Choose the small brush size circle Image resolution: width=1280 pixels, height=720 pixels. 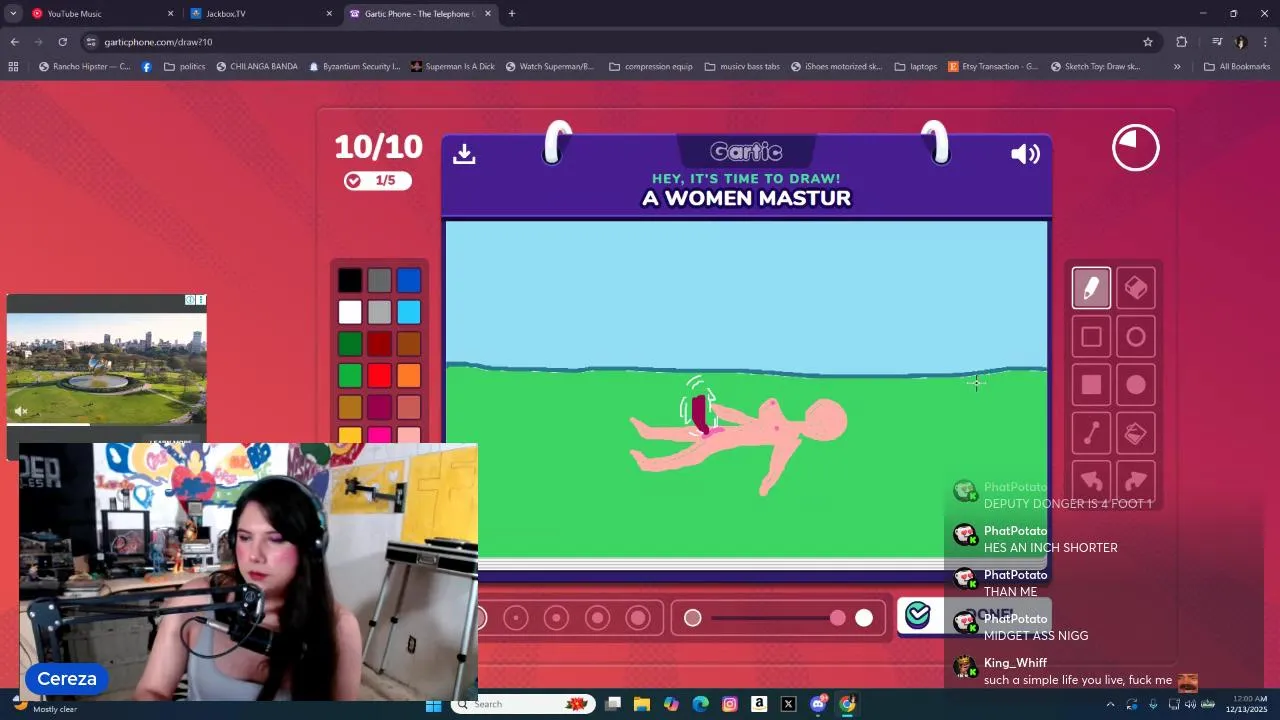coord(516,618)
